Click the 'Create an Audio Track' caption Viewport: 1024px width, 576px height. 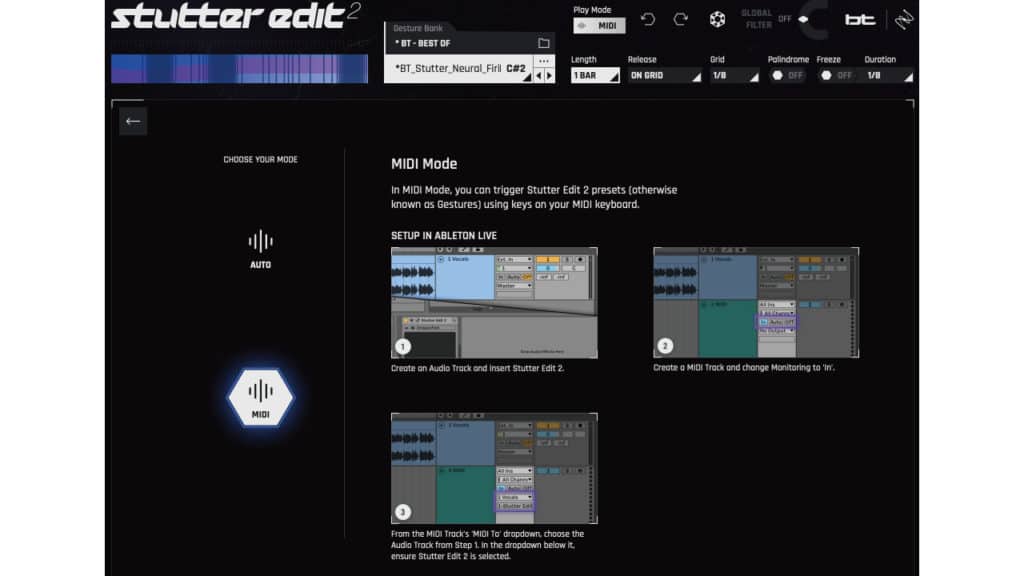click(x=477, y=368)
